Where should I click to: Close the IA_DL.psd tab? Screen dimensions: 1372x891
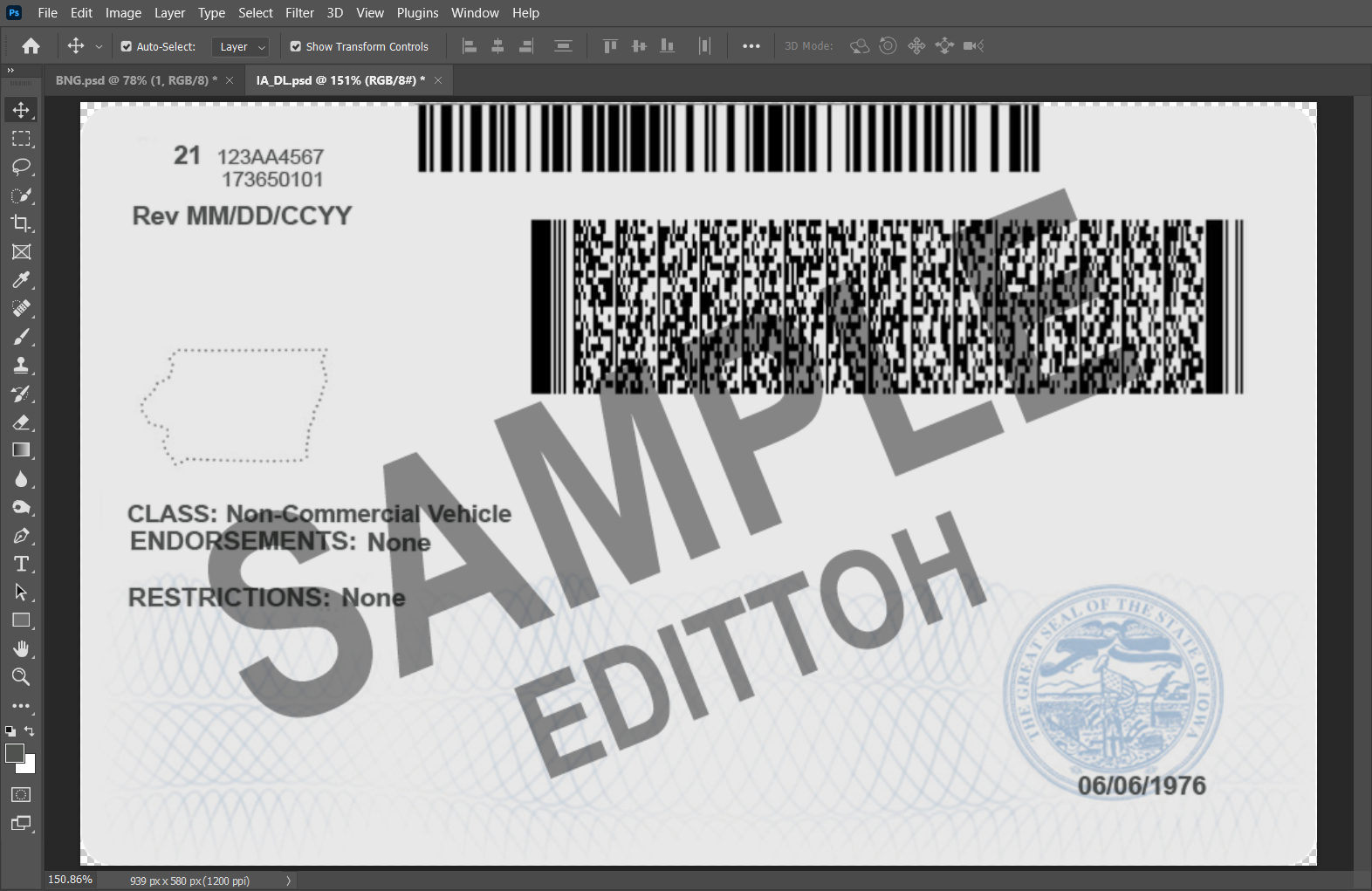(438, 80)
